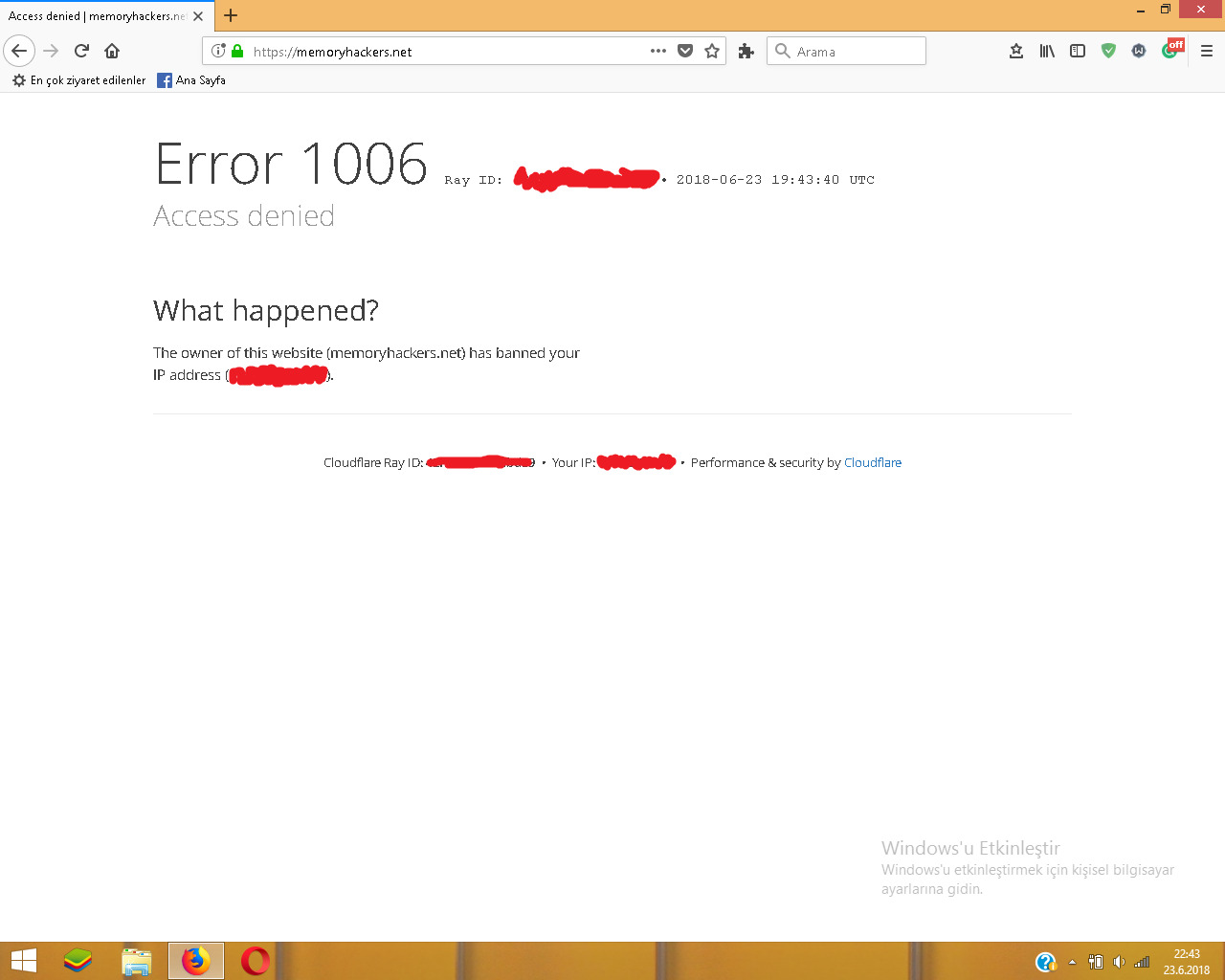
Task: Click the green shield extension icon
Action: (1108, 51)
